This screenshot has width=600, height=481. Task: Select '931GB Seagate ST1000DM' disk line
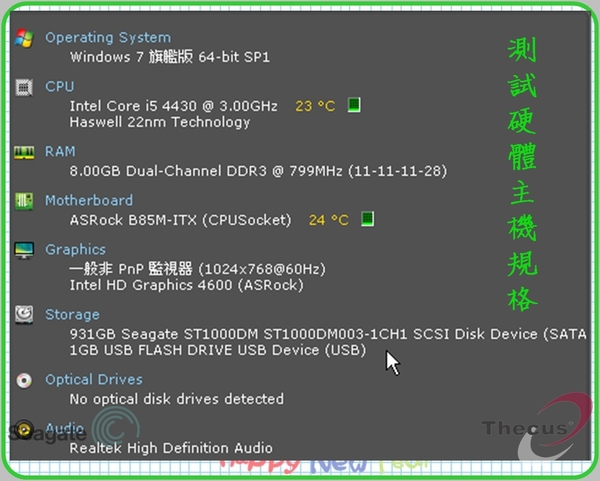[328, 334]
